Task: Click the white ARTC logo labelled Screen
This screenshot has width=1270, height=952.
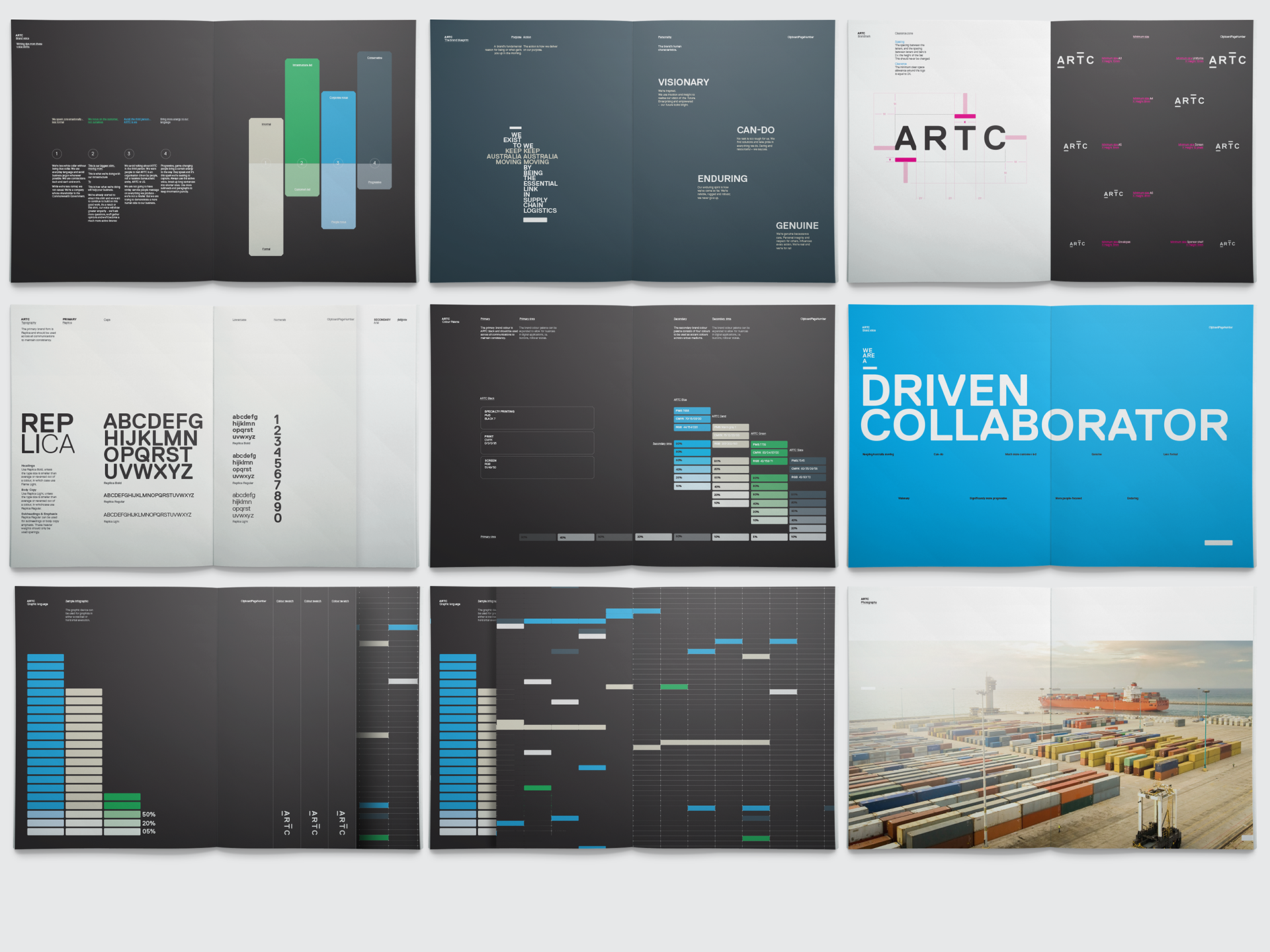Action: [1228, 146]
